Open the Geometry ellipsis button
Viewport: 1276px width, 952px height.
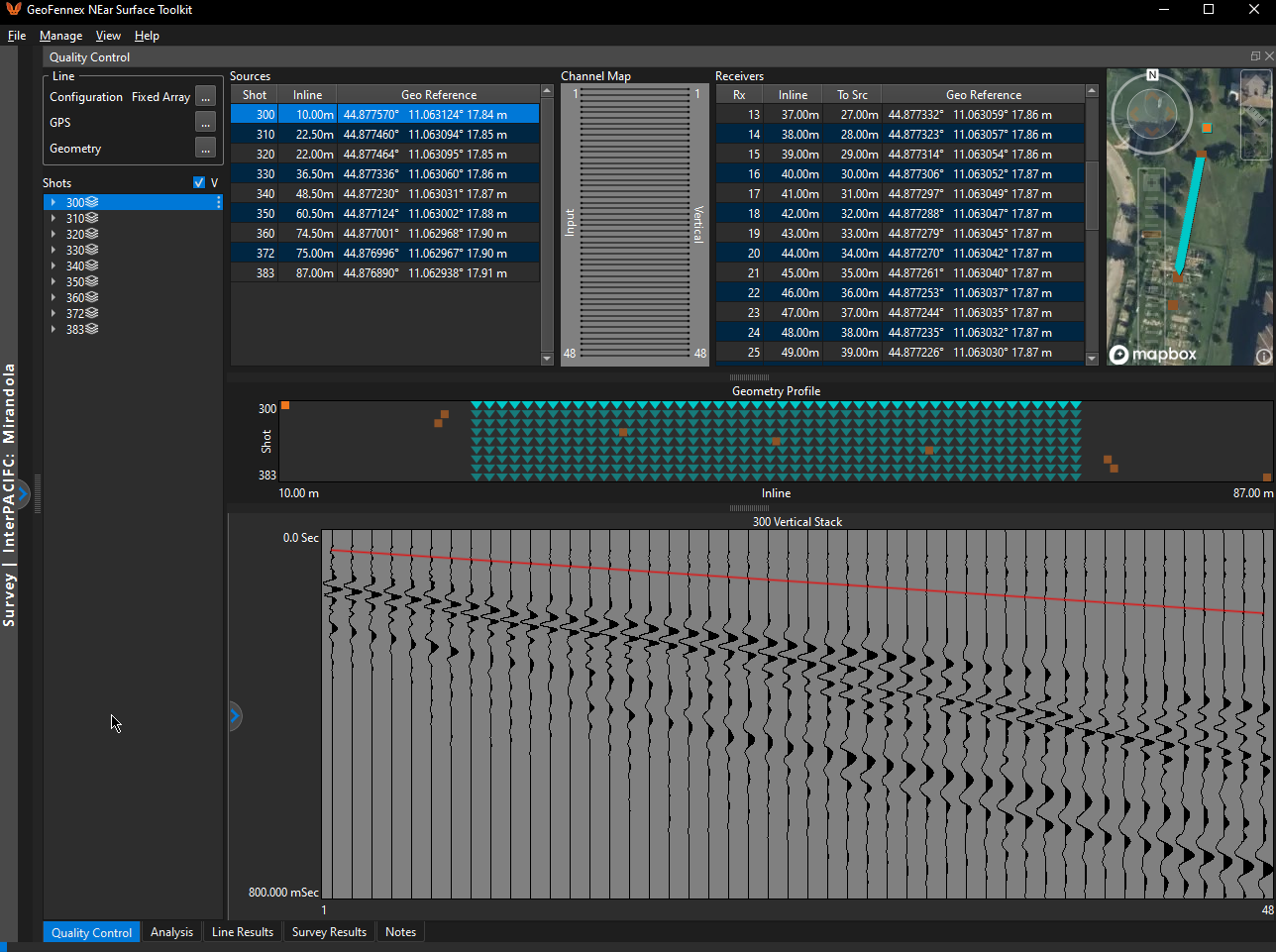pos(205,148)
